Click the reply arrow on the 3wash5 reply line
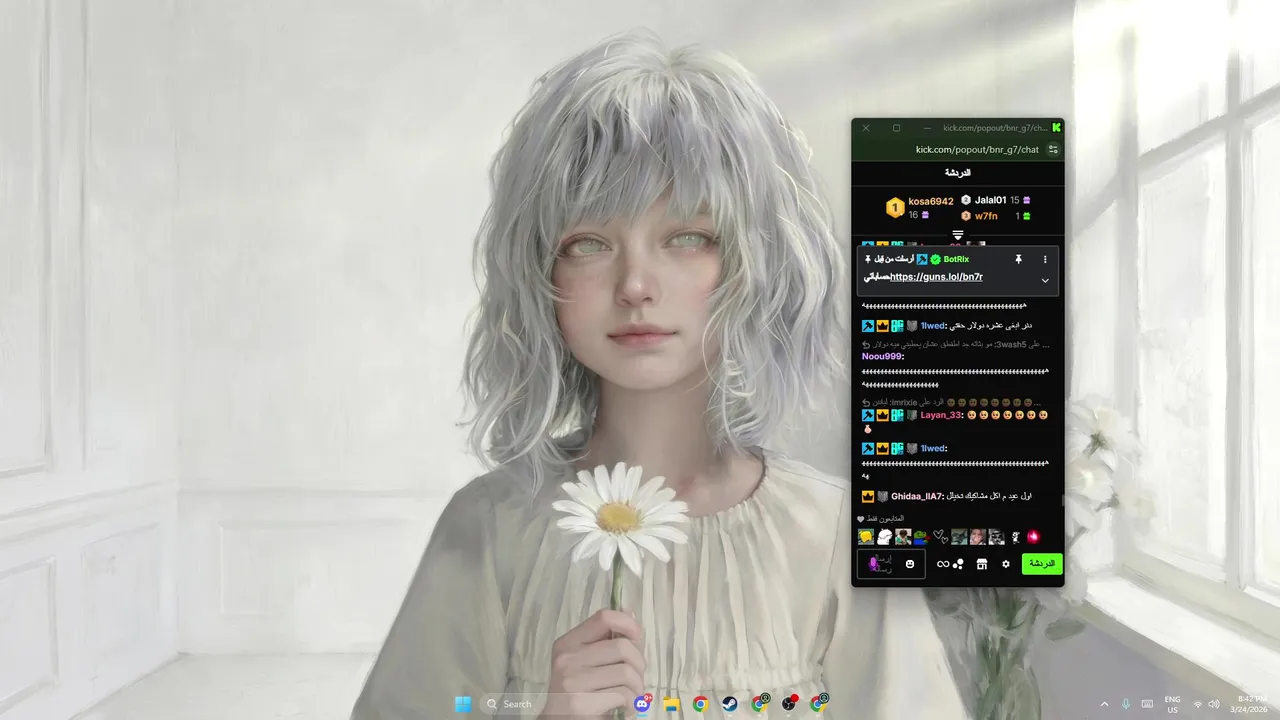Viewport: 1280px width, 720px height. pos(867,345)
